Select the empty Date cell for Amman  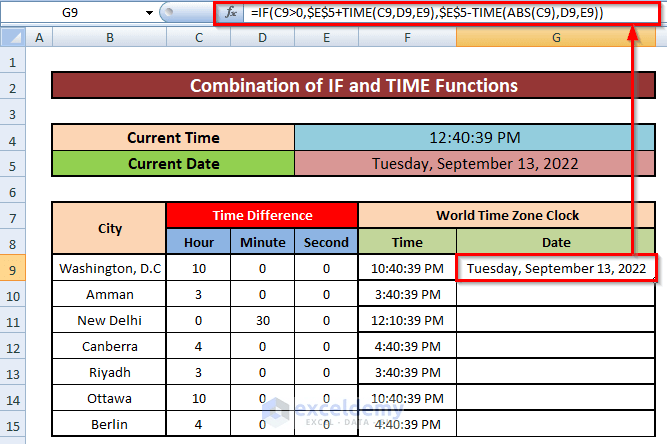click(x=556, y=294)
